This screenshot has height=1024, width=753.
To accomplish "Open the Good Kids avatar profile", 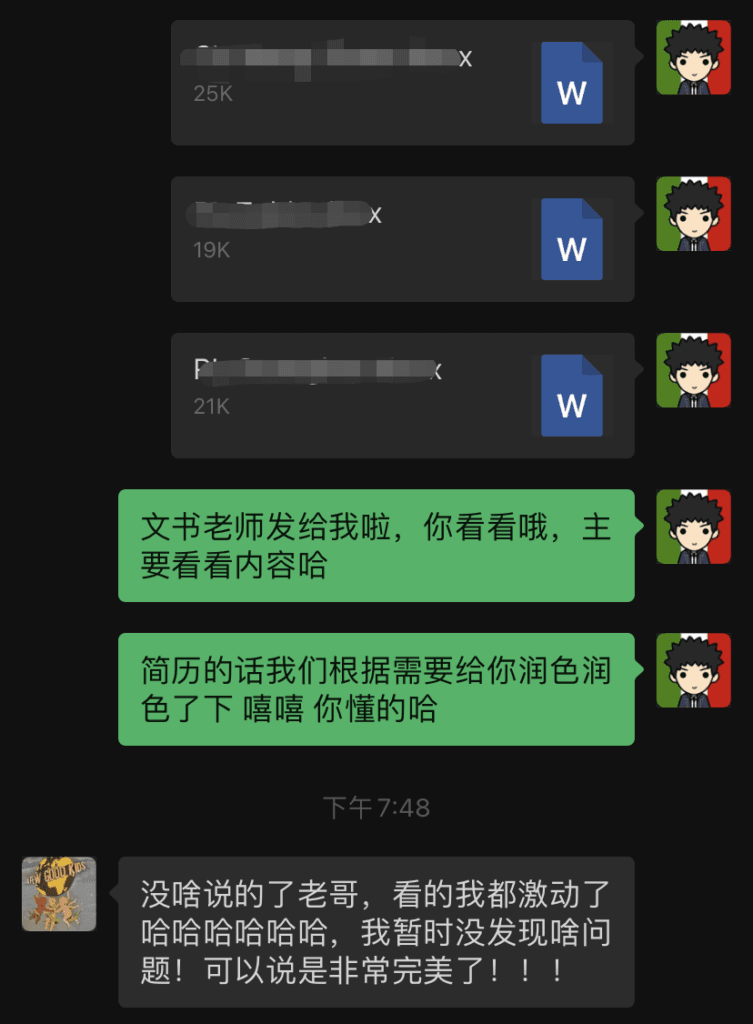I will (59, 894).
